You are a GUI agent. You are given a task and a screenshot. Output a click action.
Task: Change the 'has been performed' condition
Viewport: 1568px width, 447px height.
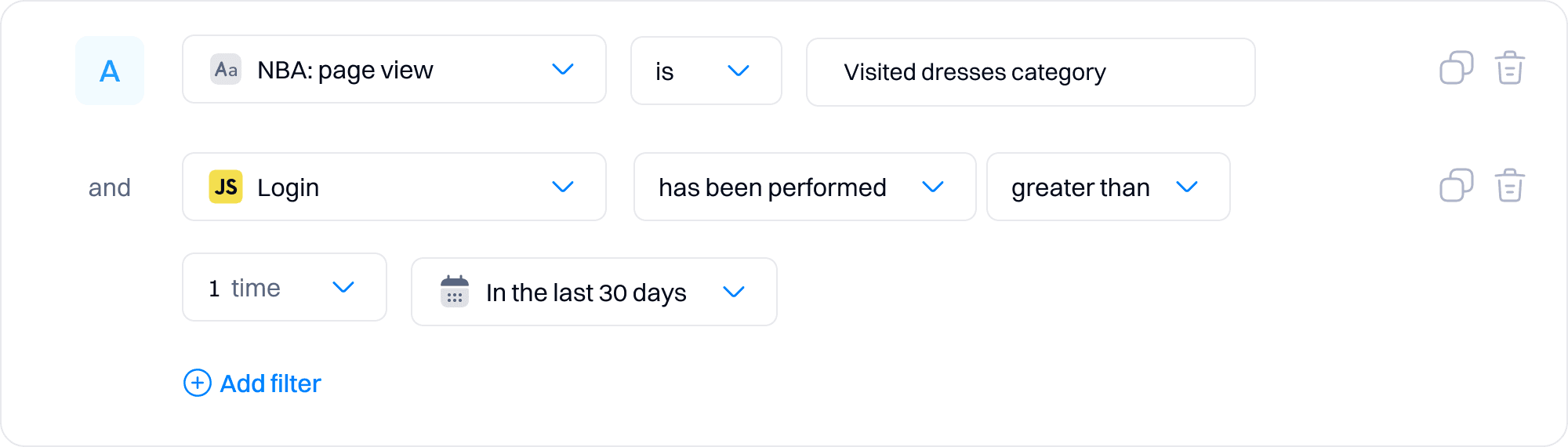(x=804, y=187)
